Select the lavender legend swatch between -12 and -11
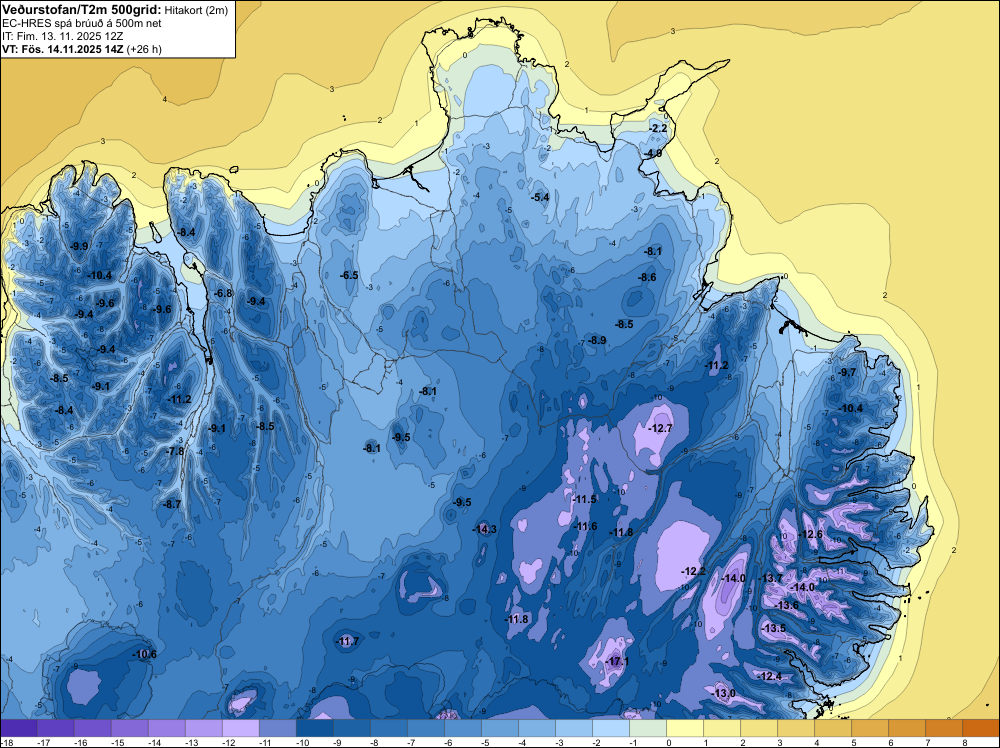Screen dimensions: 1000x748 click(241, 728)
